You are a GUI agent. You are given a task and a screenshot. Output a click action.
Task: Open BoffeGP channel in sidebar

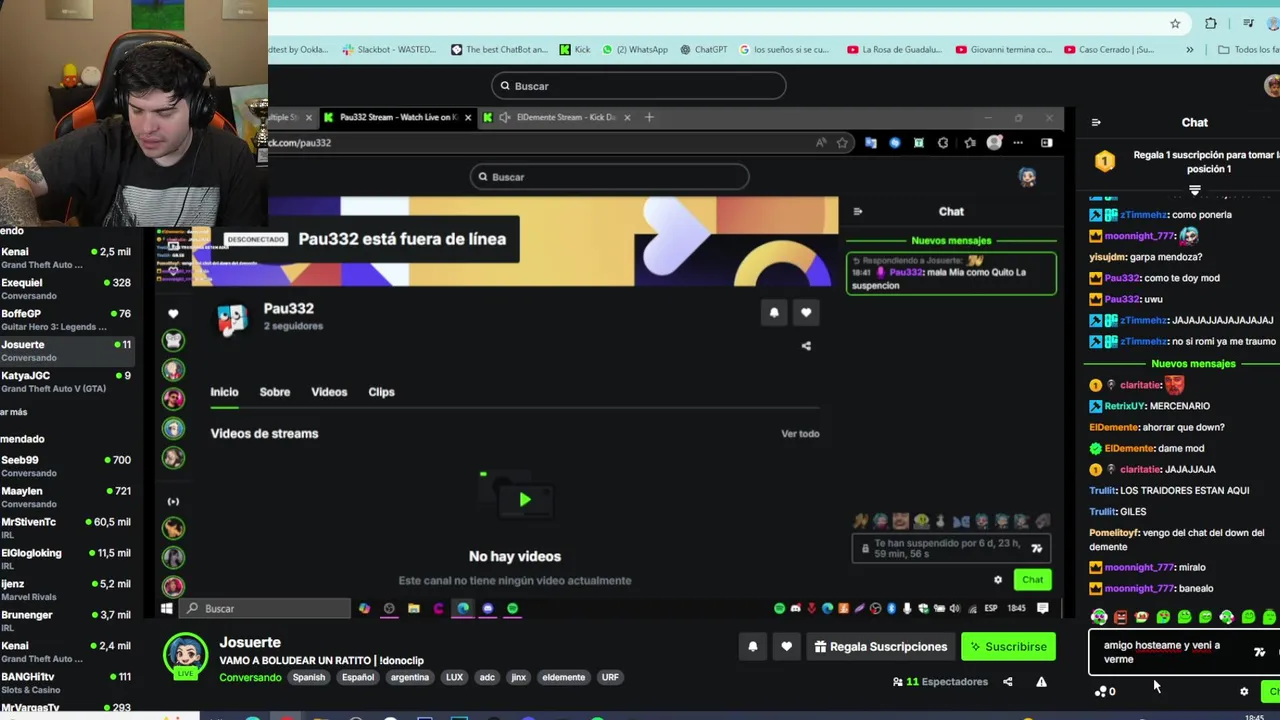65,320
